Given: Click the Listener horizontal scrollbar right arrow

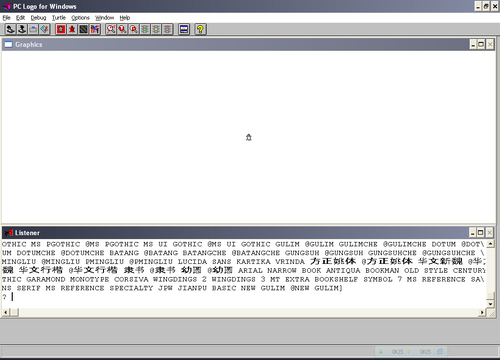Looking at the screenshot, I should click(x=482, y=312).
